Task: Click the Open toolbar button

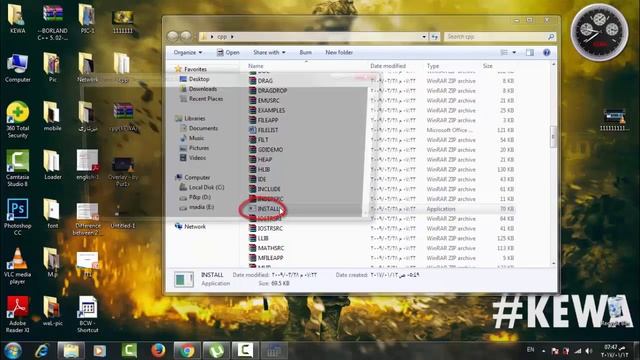Action: click(228, 52)
